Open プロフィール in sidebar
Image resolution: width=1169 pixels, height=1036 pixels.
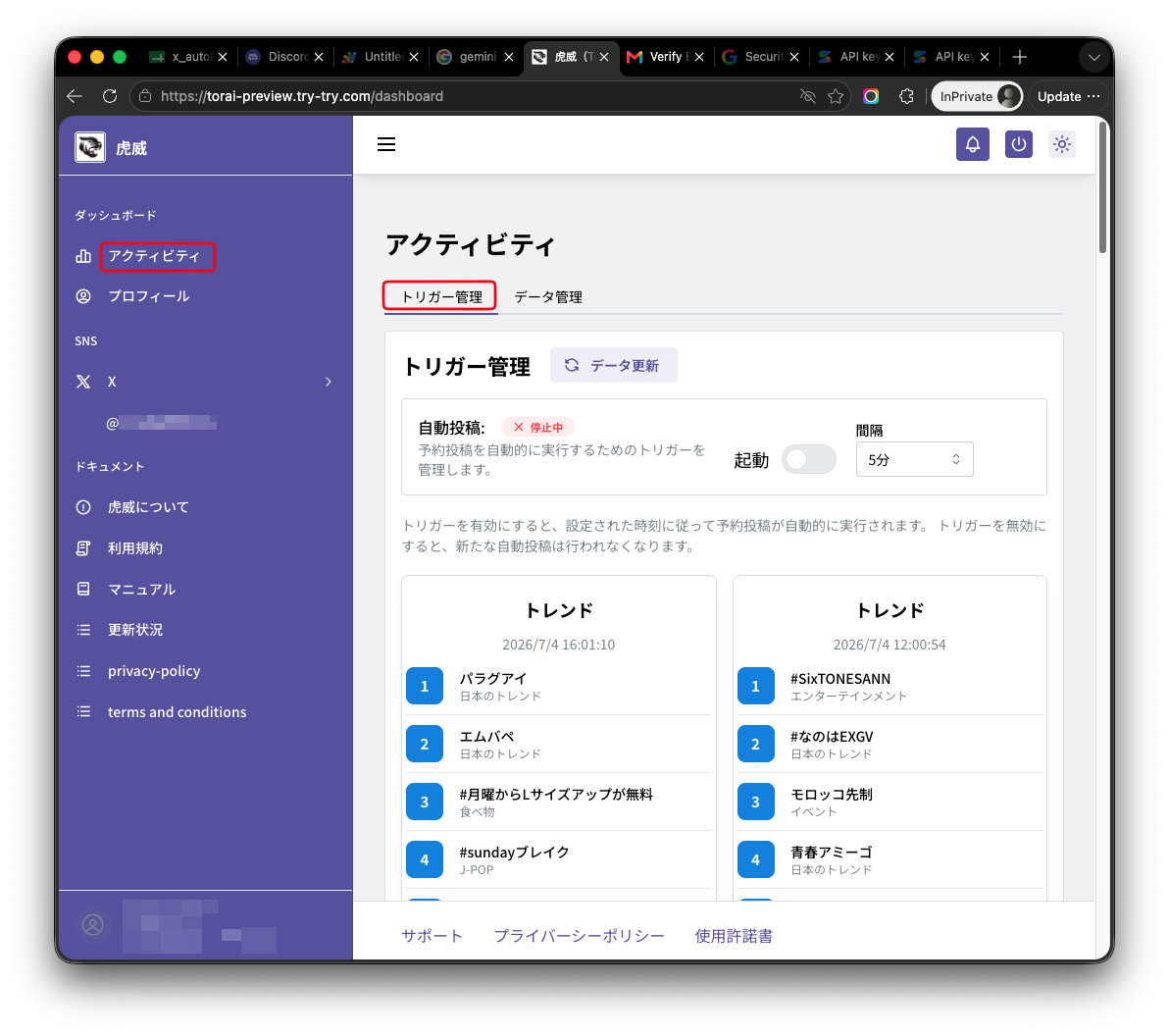click(x=148, y=297)
